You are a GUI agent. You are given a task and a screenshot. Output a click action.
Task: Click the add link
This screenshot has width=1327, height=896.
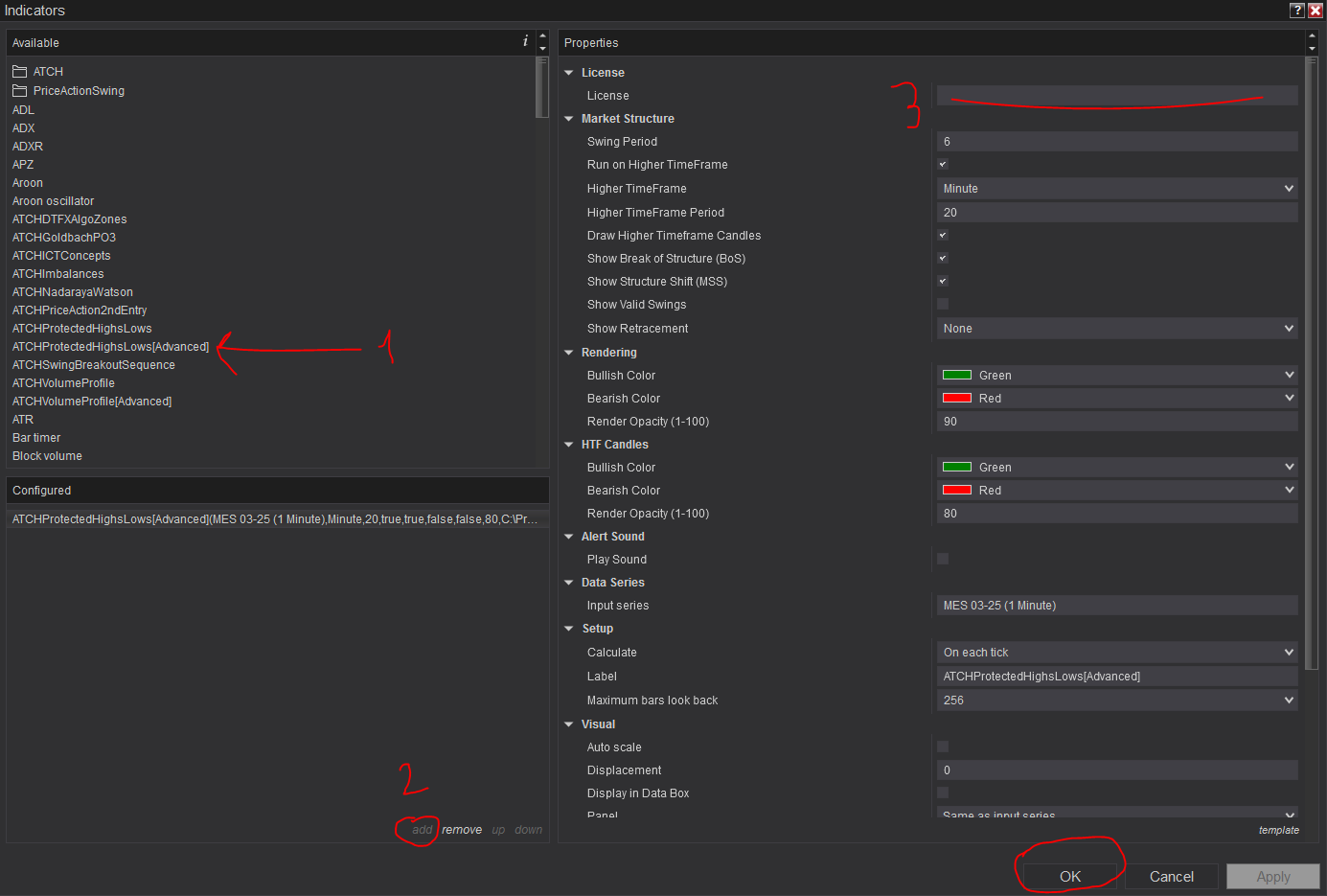[x=423, y=830]
